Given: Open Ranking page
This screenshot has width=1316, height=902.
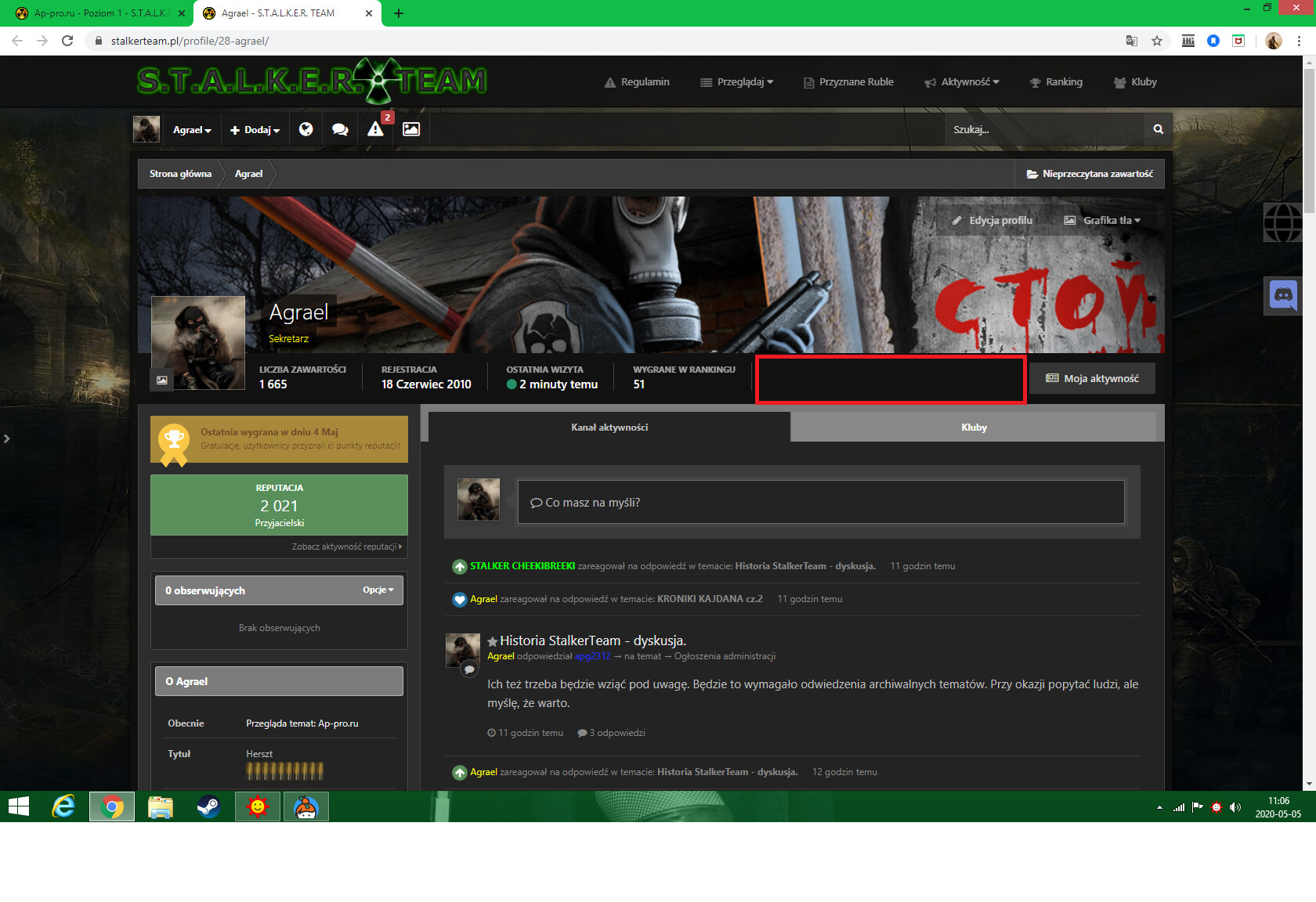Looking at the screenshot, I should click(x=1056, y=82).
